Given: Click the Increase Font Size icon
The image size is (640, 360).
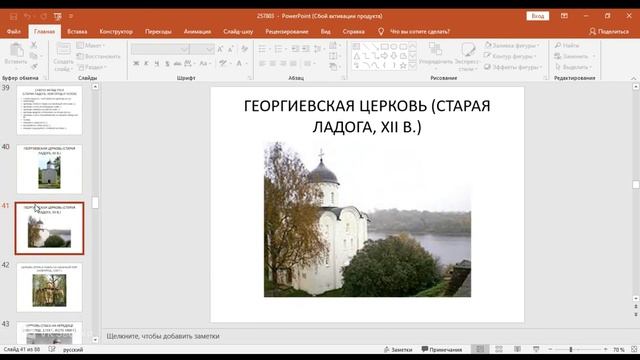Looking at the screenshot, I should [x=220, y=49].
